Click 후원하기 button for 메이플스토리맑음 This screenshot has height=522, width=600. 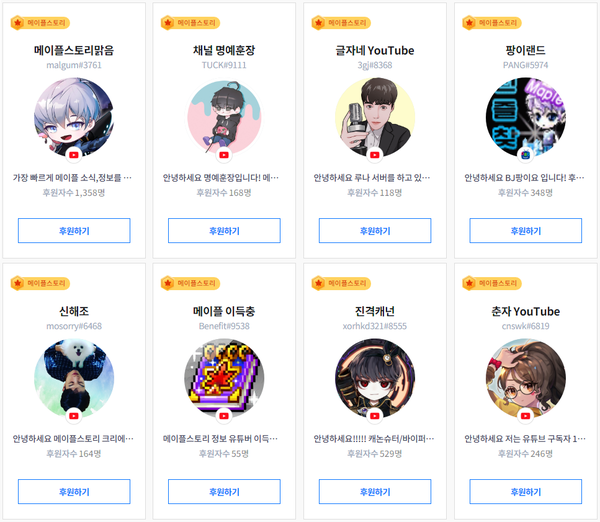click(x=74, y=231)
